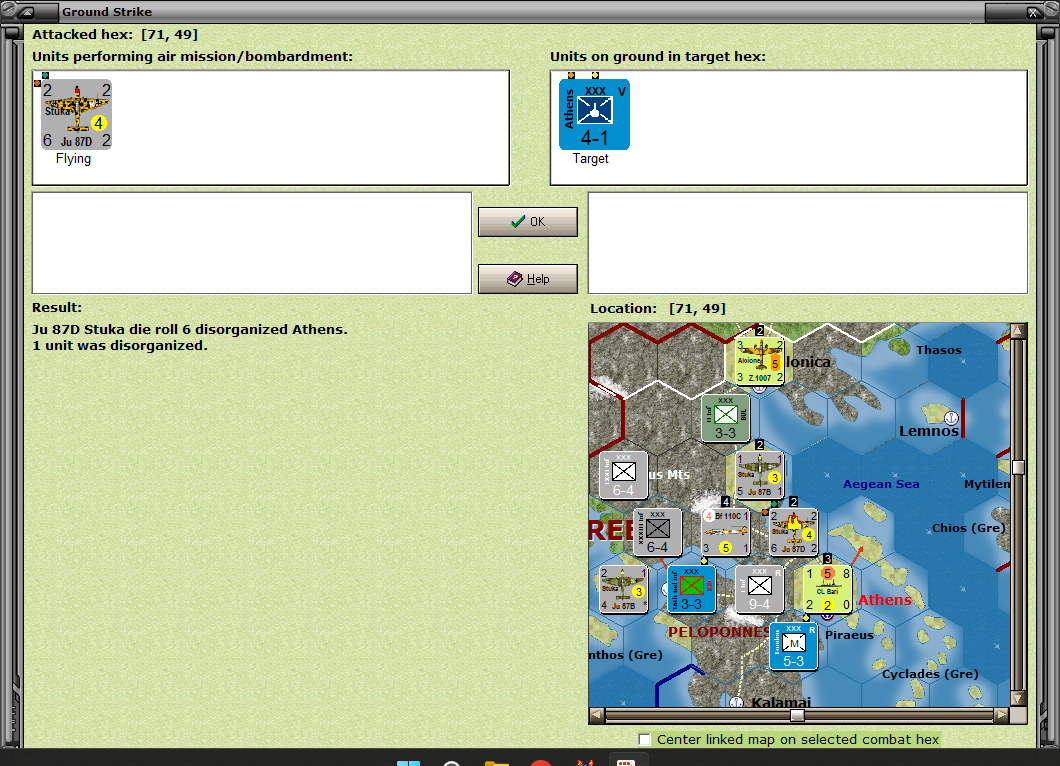
Task: Open the Ground Strike window system menu icon
Action: coord(28,11)
